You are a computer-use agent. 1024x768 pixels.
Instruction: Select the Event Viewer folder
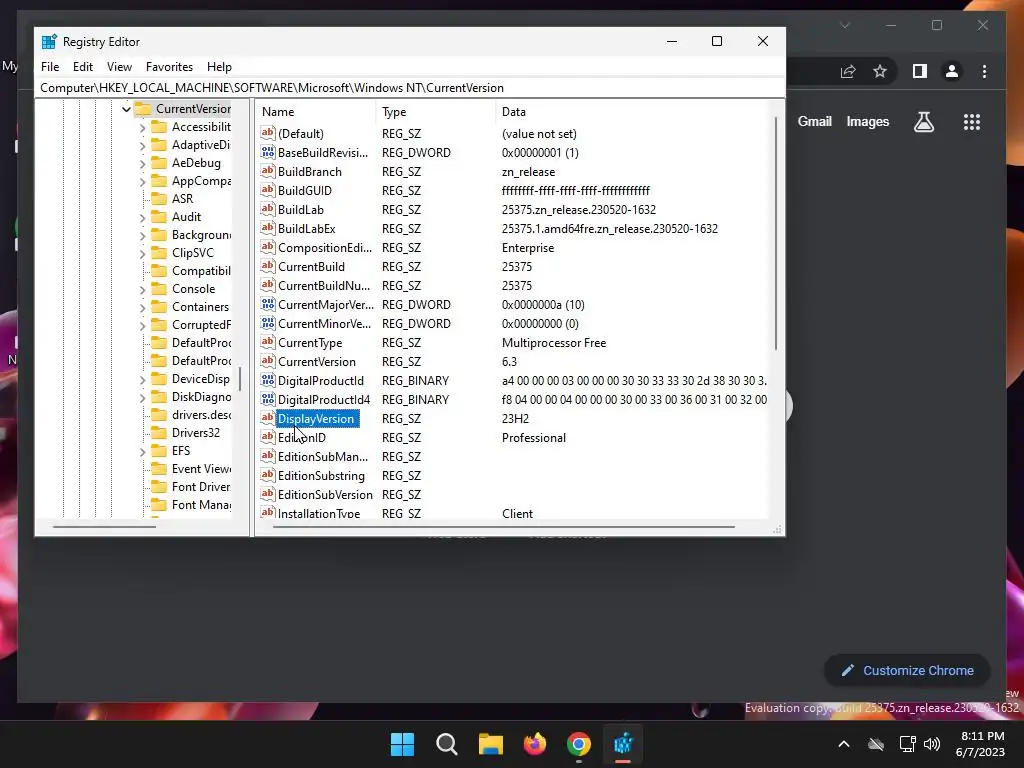(x=201, y=468)
